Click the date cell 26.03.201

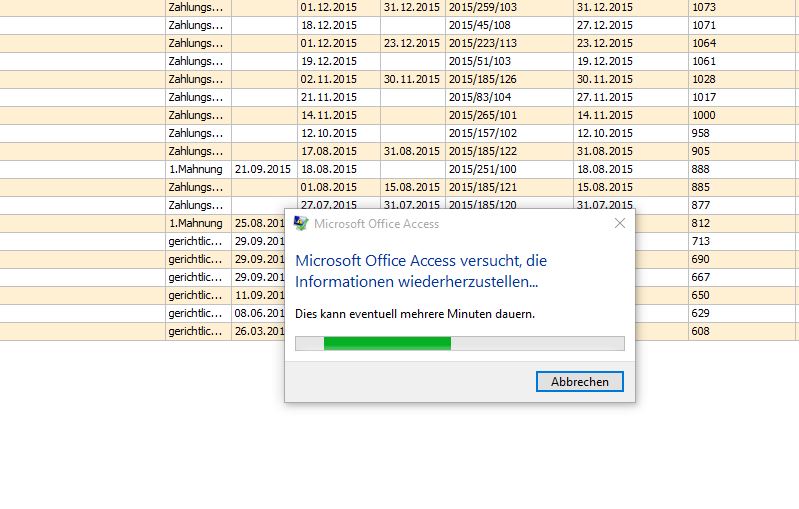point(258,331)
